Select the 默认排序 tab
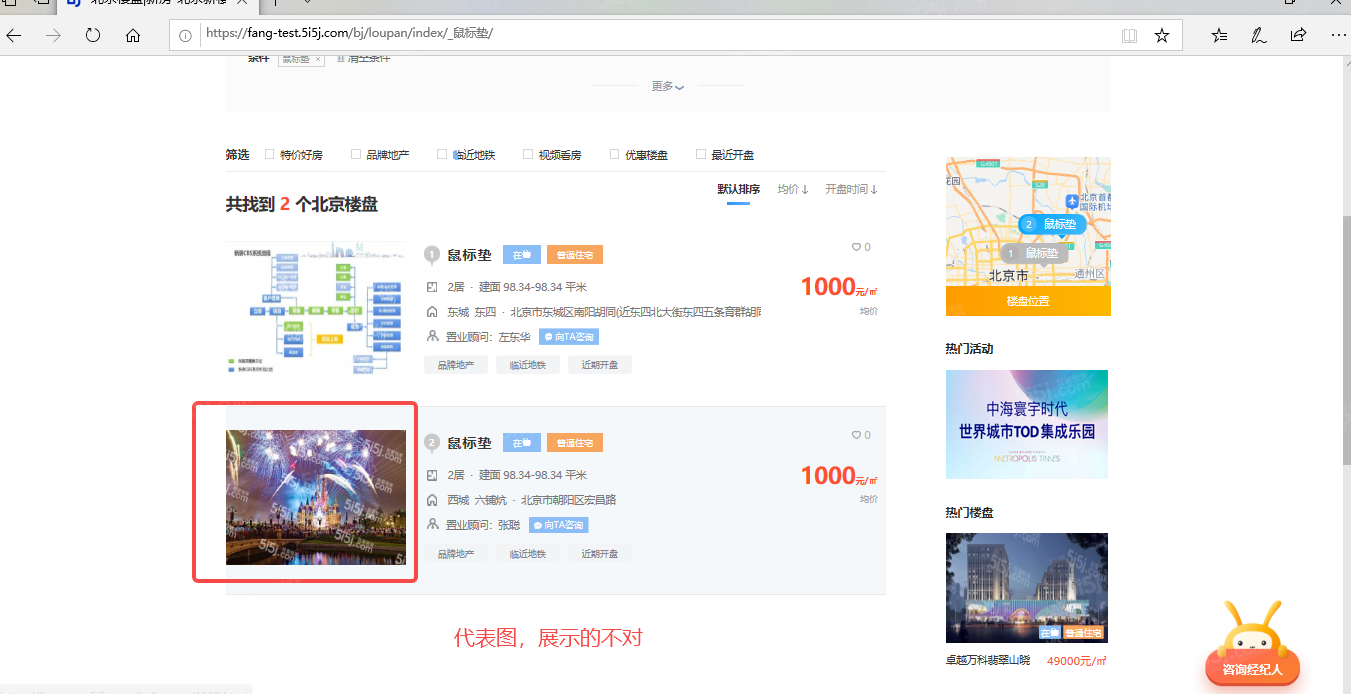The width and height of the screenshot is (1351, 694). [x=738, y=189]
